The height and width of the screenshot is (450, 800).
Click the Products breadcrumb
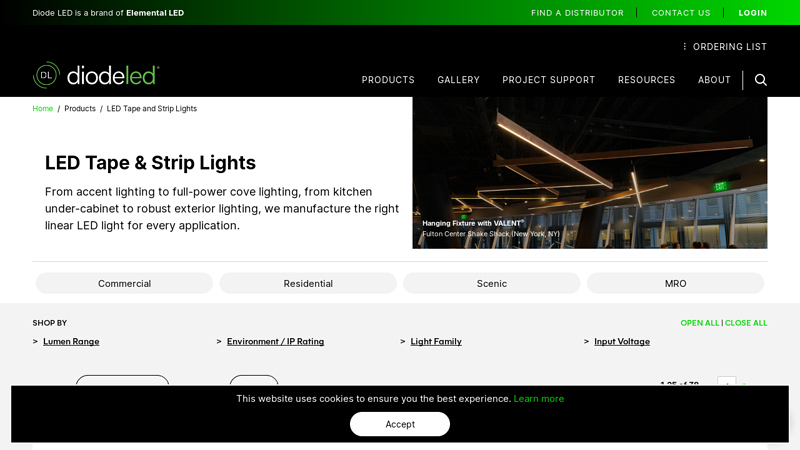tap(80, 109)
